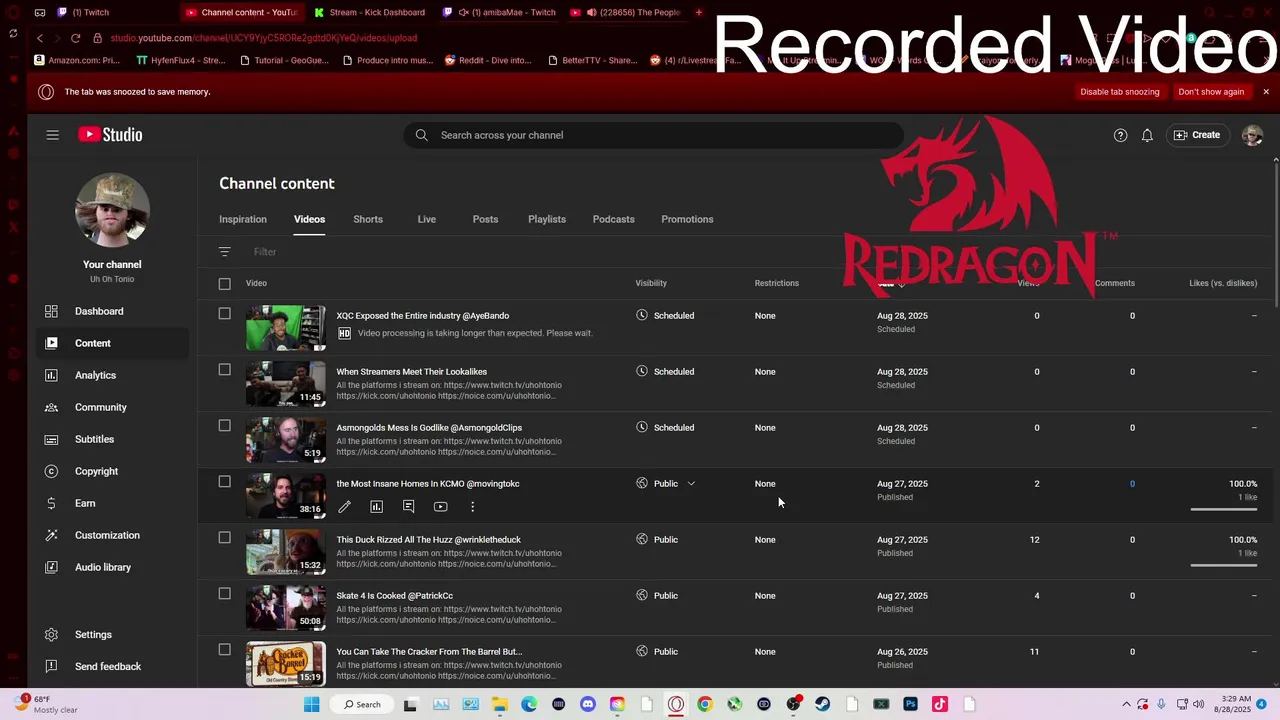
Task: Reload the page in browser
Action: click(x=75, y=38)
